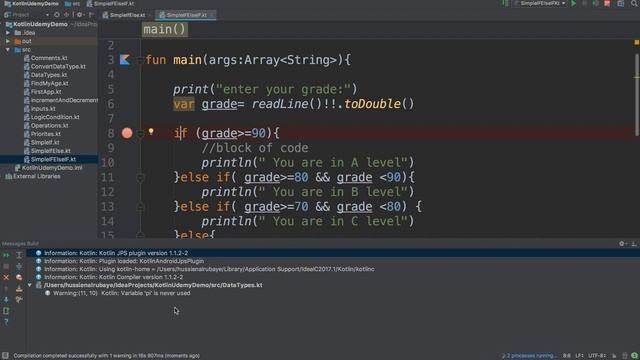Click the yellow warning marker at top of editor stripe
This screenshot has height=360, width=640.
pyautogui.click(x=636, y=42)
